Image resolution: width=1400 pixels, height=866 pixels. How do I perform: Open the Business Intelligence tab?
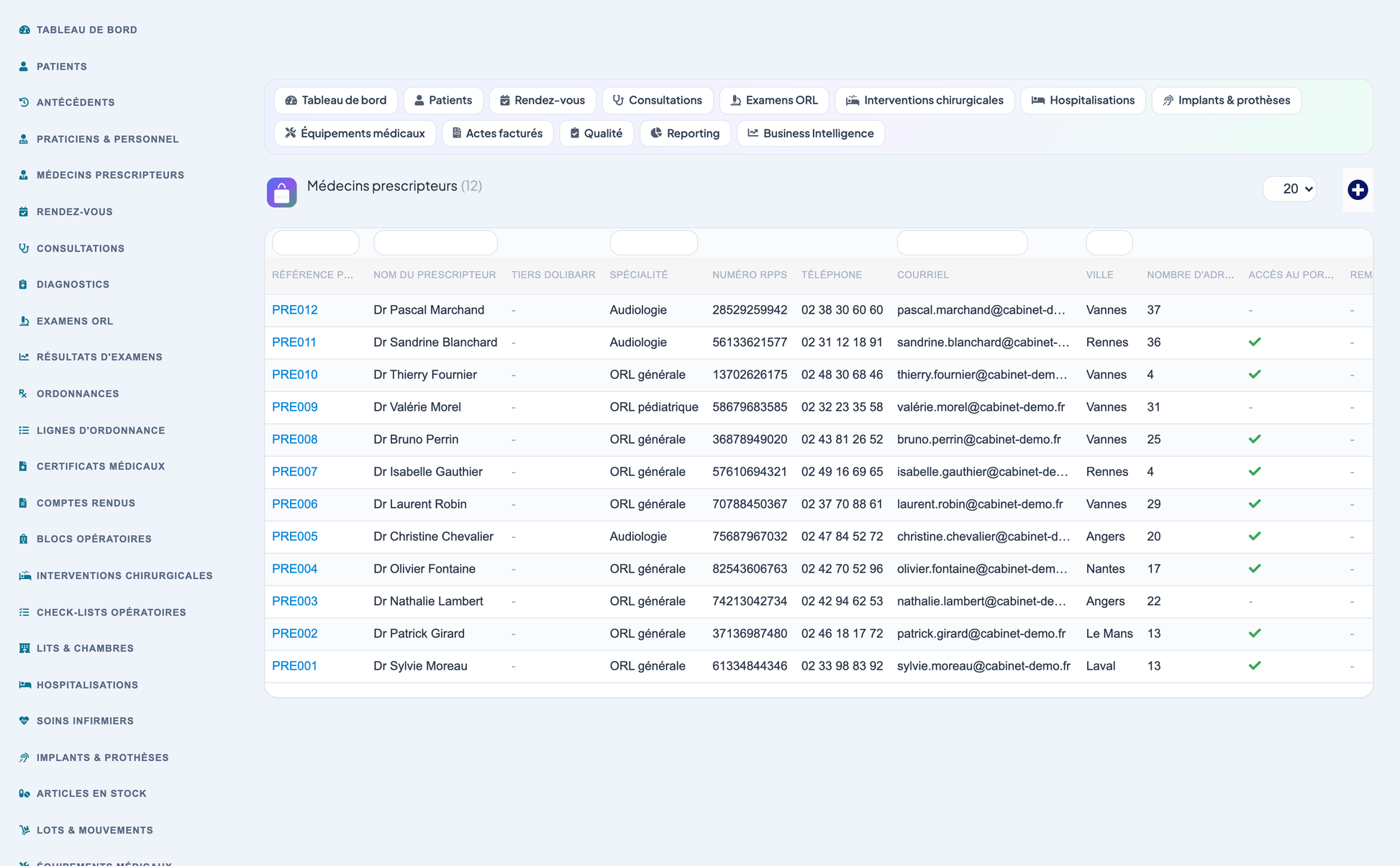coord(811,133)
